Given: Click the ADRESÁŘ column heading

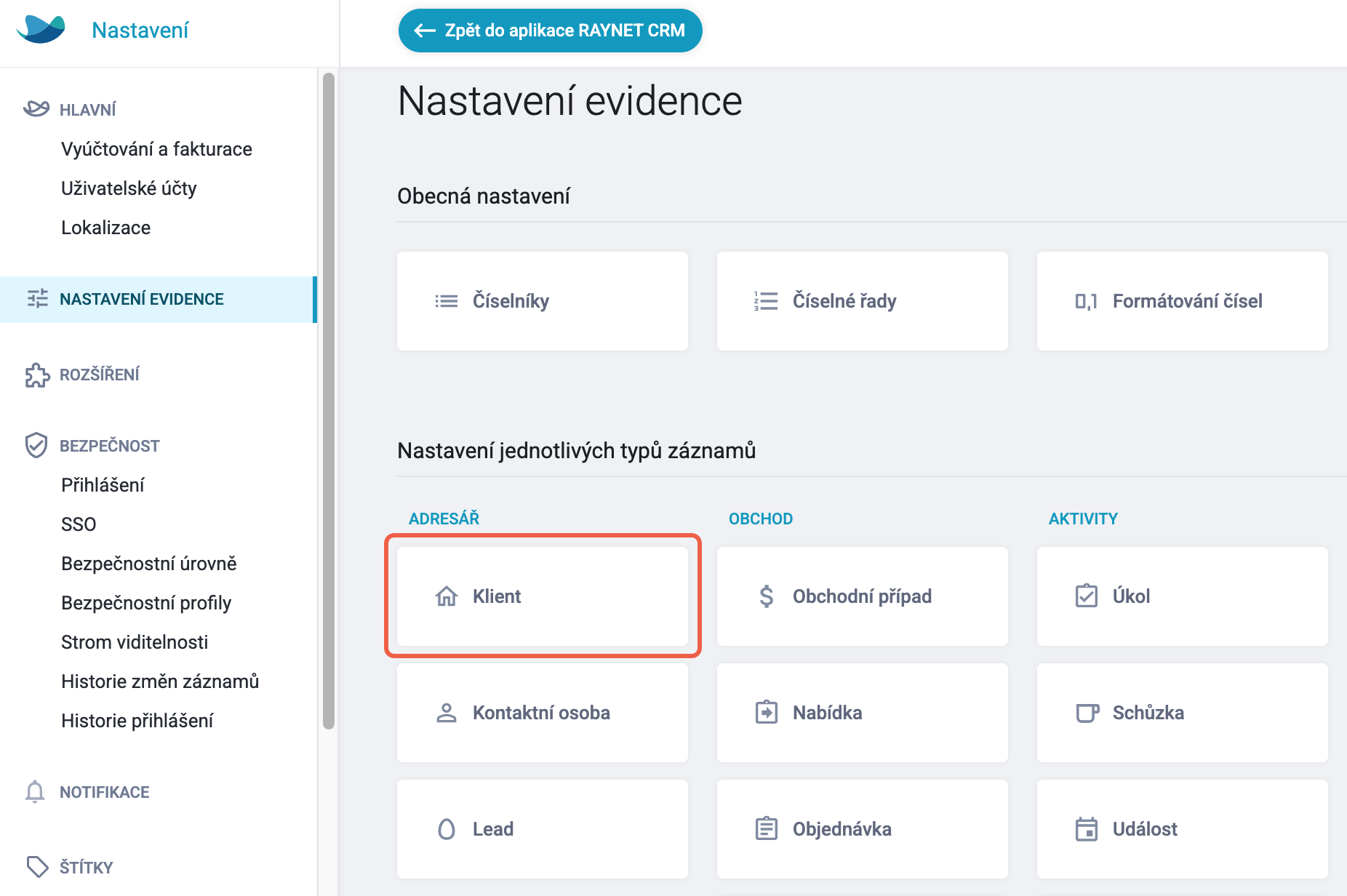Looking at the screenshot, I should [x=444, y=519].
